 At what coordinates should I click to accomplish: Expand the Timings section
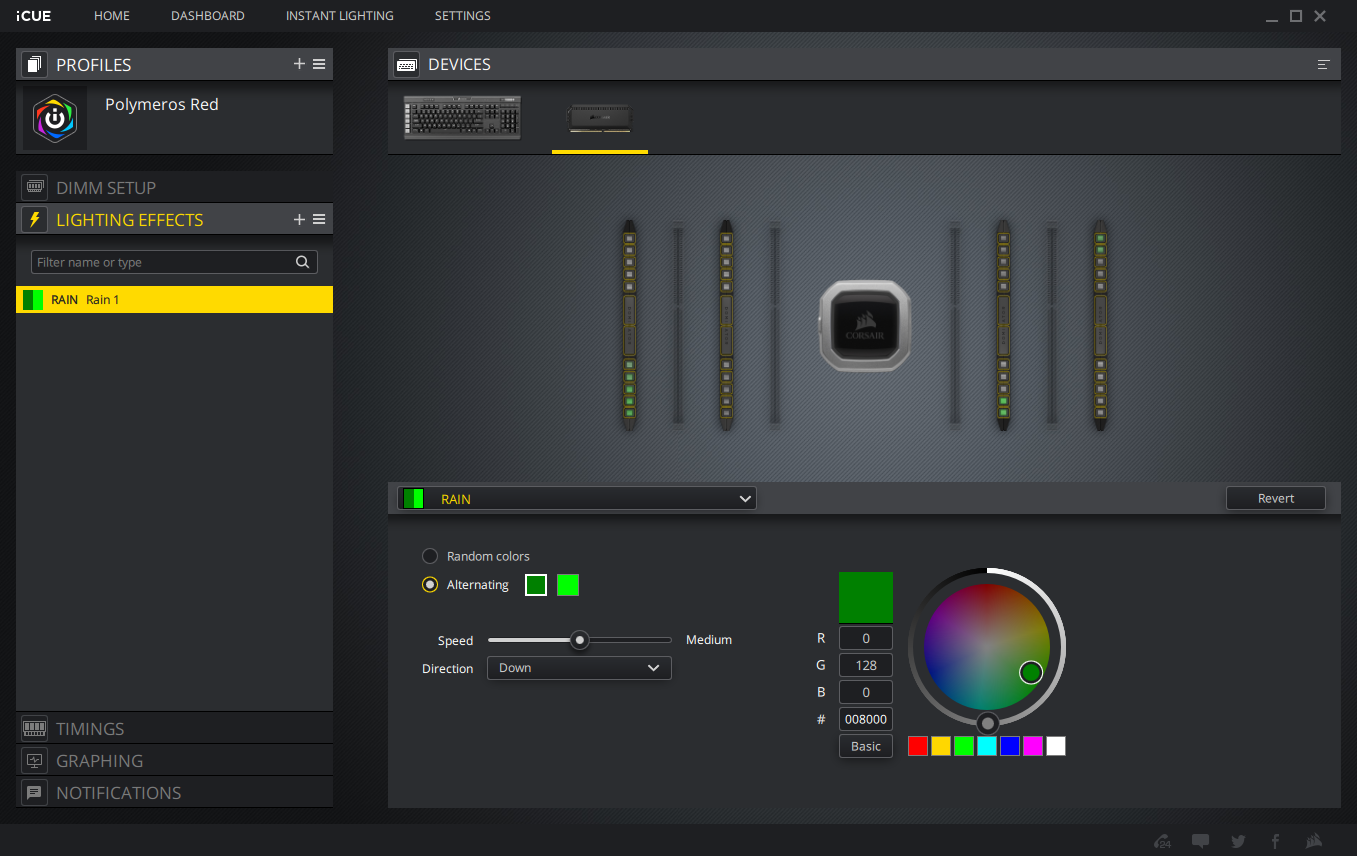point(90,729)
